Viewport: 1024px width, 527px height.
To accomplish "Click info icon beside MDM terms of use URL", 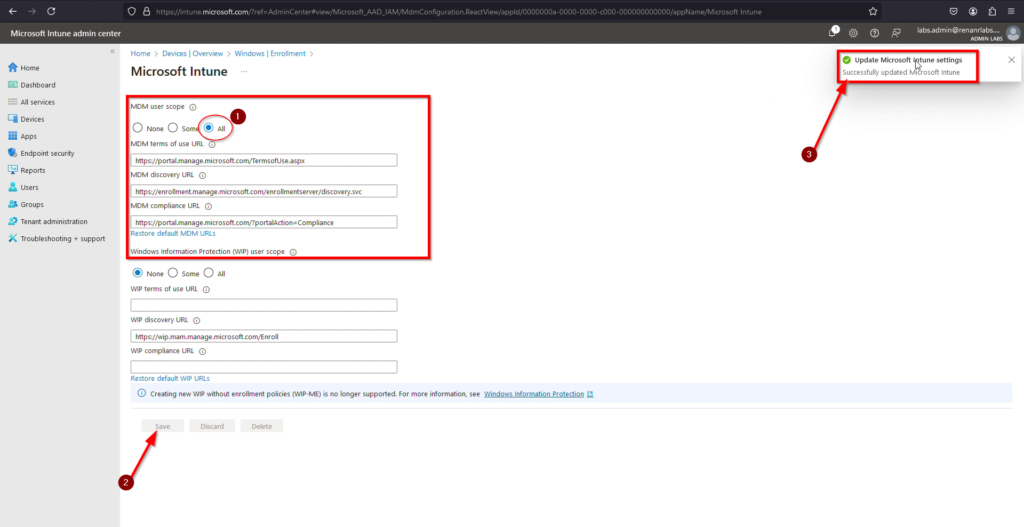I will (212, 144).
